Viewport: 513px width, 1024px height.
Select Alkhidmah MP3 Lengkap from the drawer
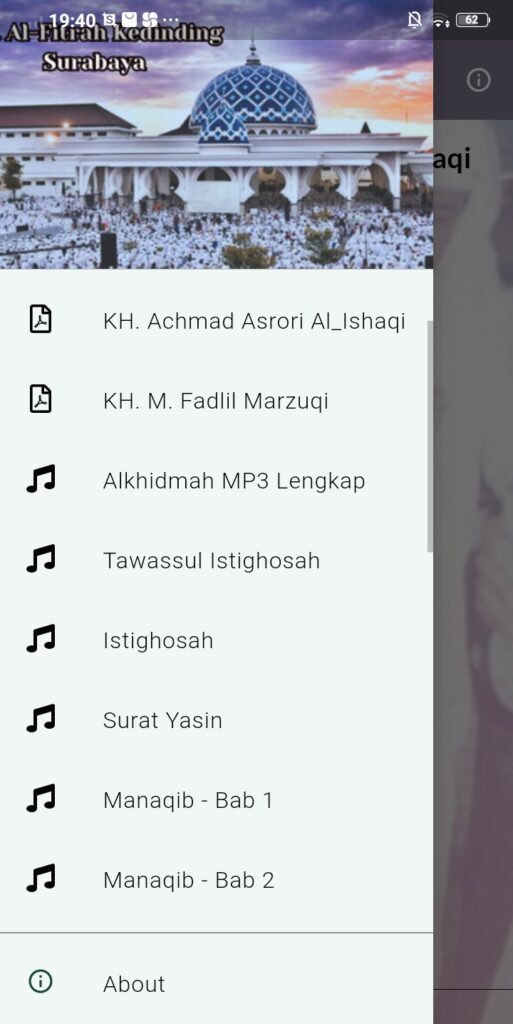[217, 481]
